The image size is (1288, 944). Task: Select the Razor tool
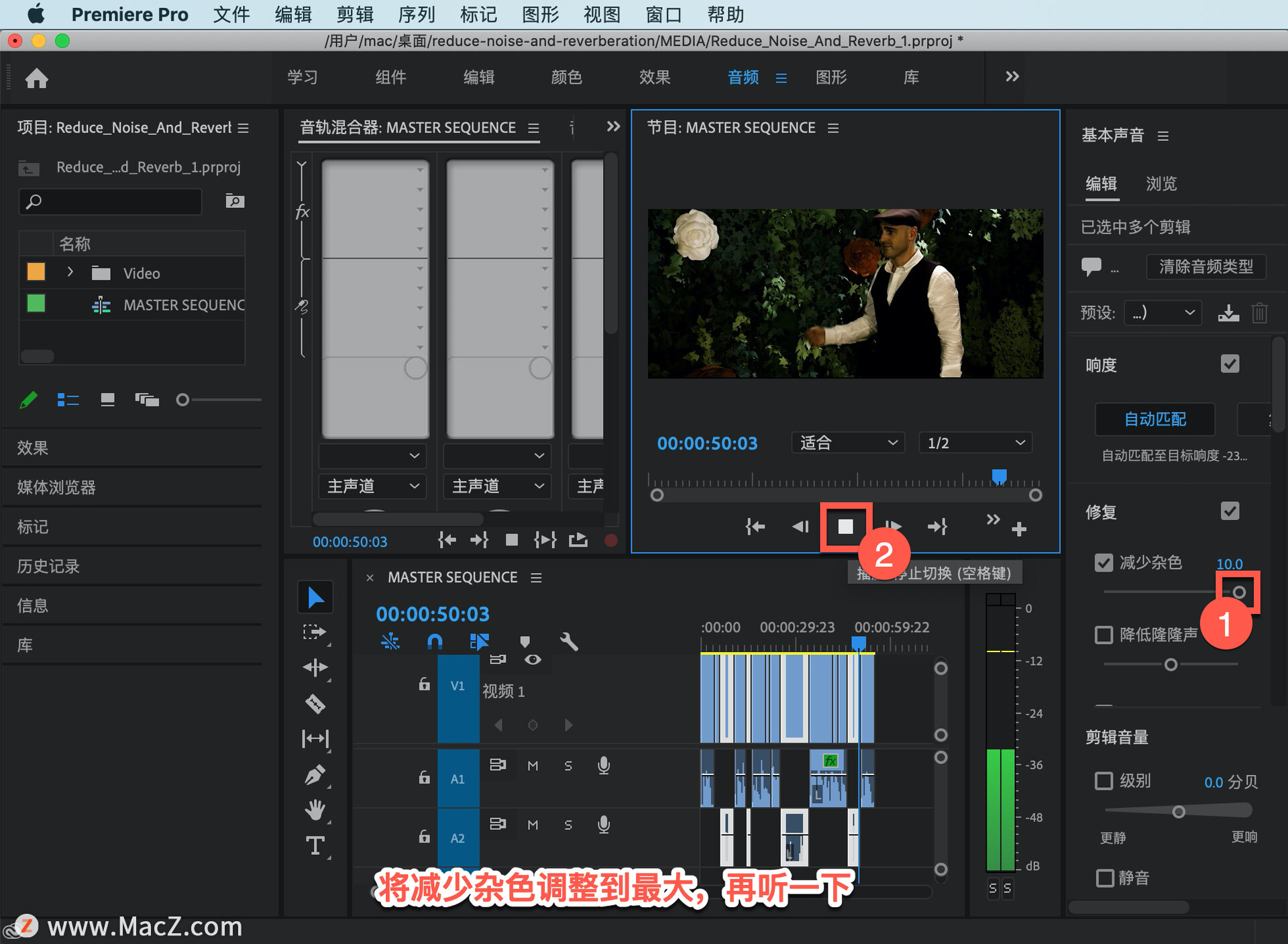tap(315, 704)
